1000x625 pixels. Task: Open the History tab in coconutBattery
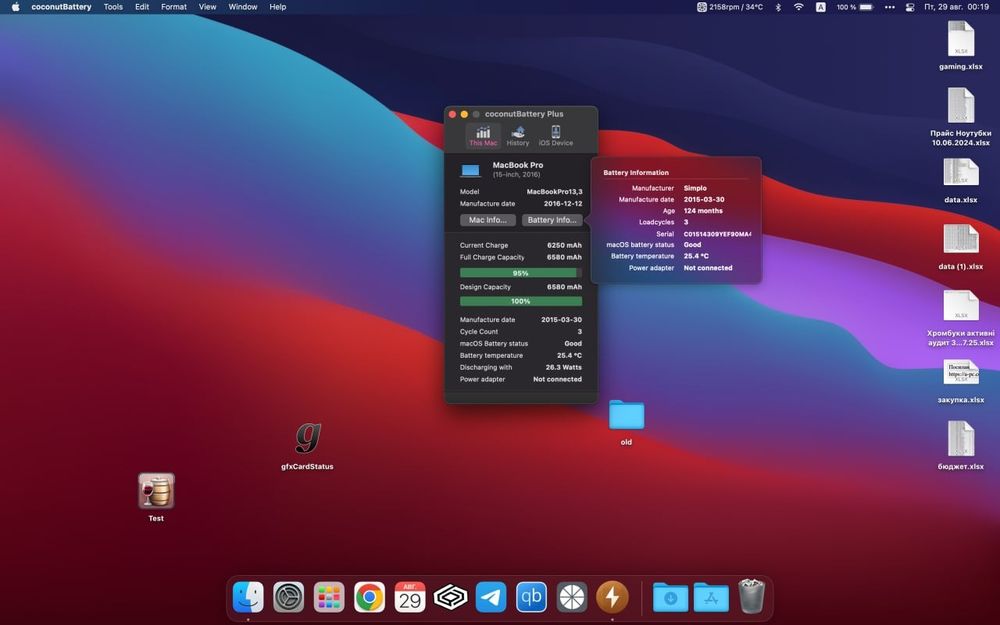(518, 136)
